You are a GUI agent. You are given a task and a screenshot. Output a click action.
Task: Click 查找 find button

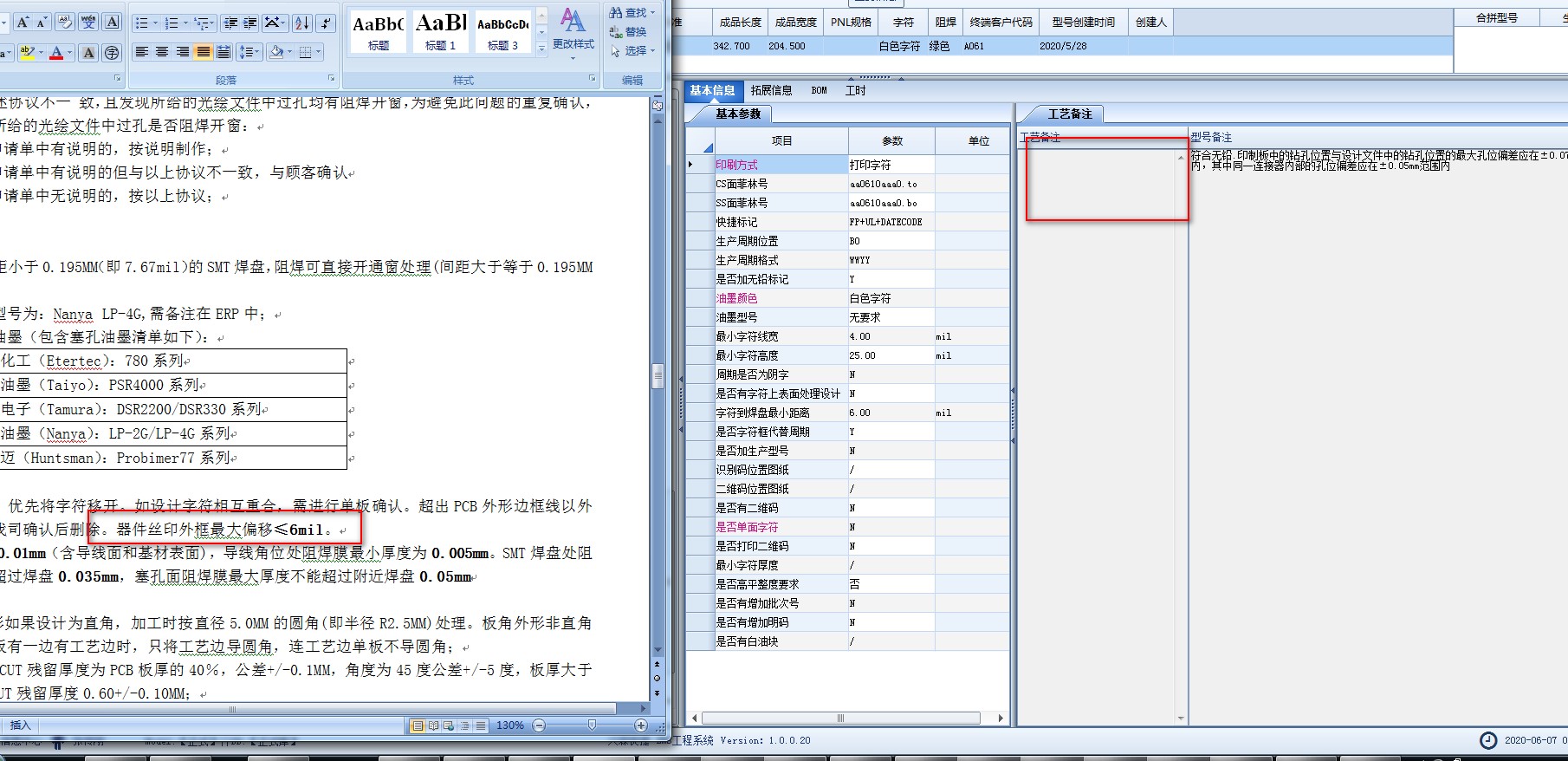pyautogui.click(x=633, y=13)
